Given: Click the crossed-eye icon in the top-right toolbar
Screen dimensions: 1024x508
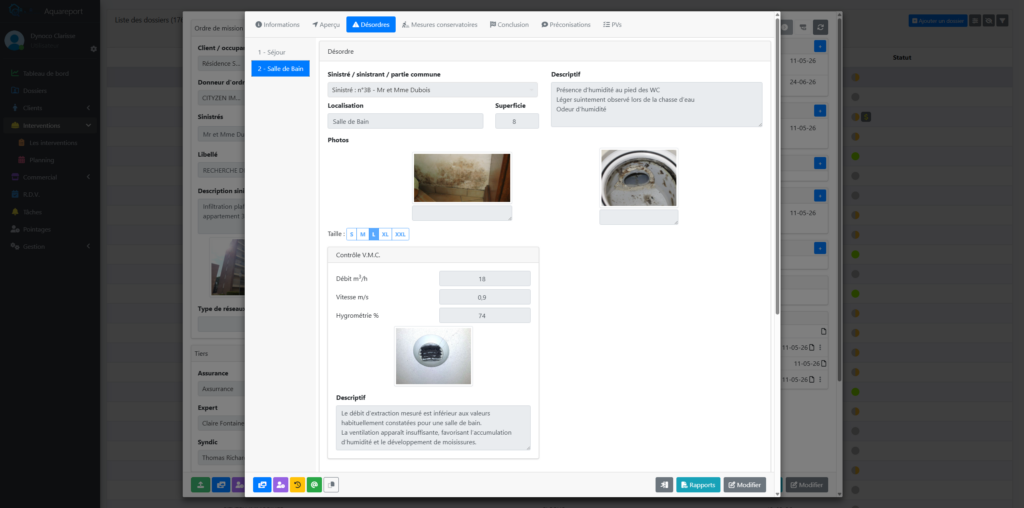Looking at the screenshot, I should point(989,21).
